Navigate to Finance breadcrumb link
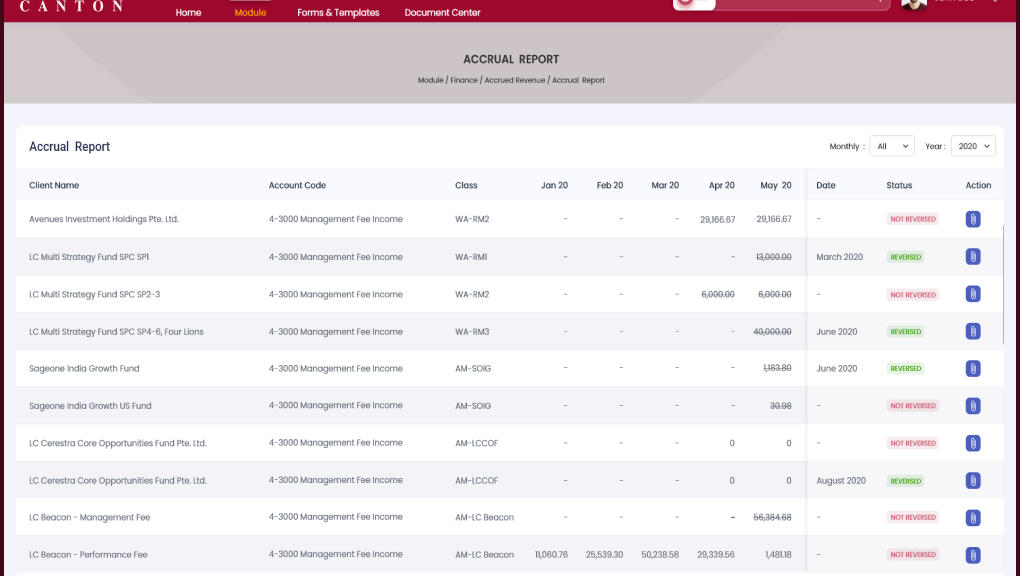The width and height of the screenshot is (1020, 576). (x=464, y=80)
